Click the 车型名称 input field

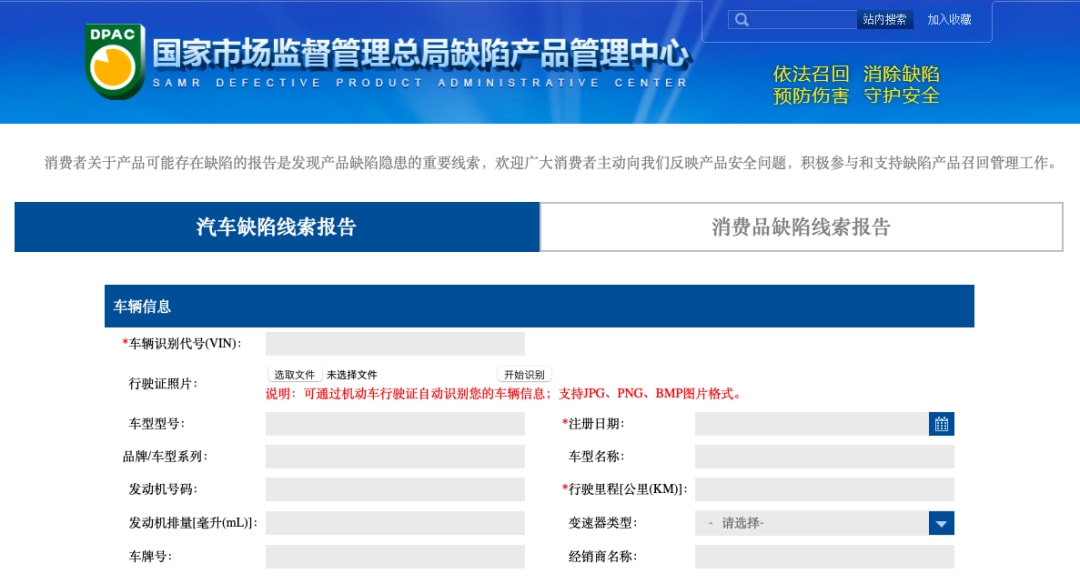tap(824, 457)
